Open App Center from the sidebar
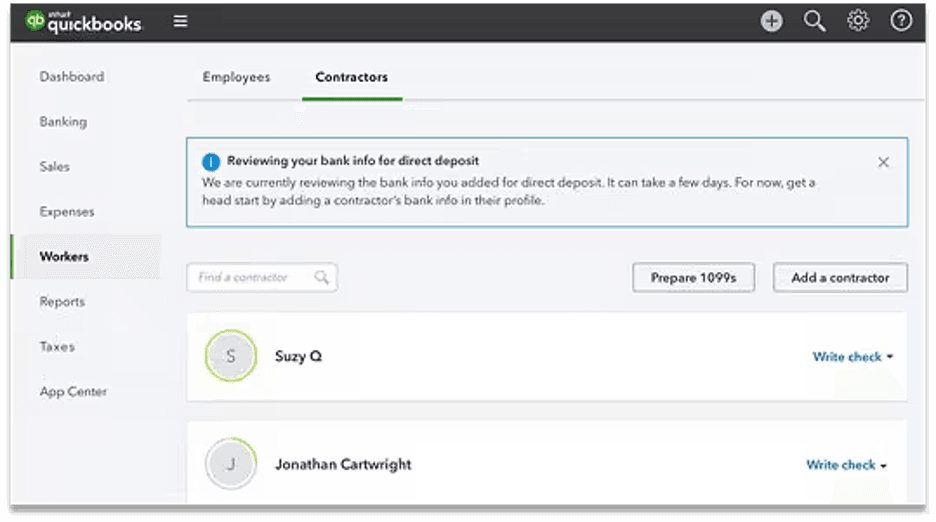This screenshot has height=522, width=936. click(73, 392)
